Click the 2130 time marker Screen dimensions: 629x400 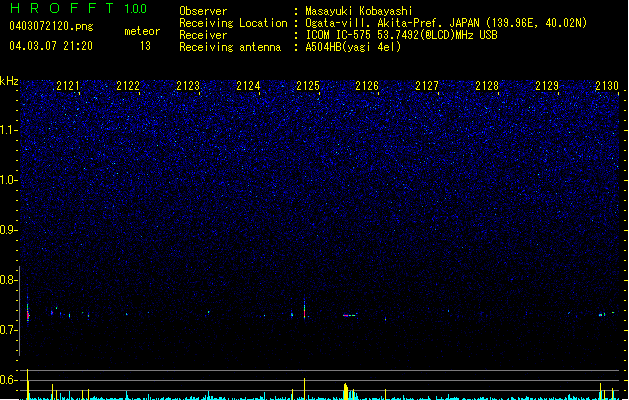pos(607,86)
